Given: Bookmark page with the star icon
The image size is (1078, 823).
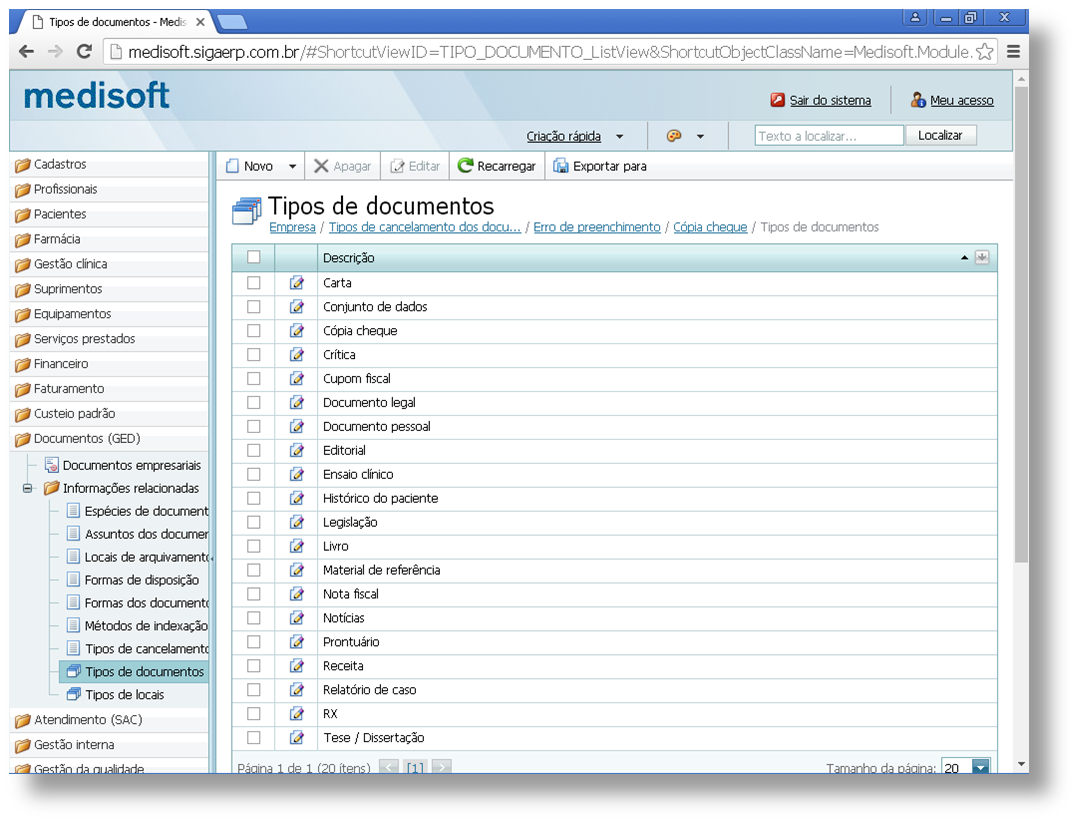Looking at the screenshot, I should (984, 52).
